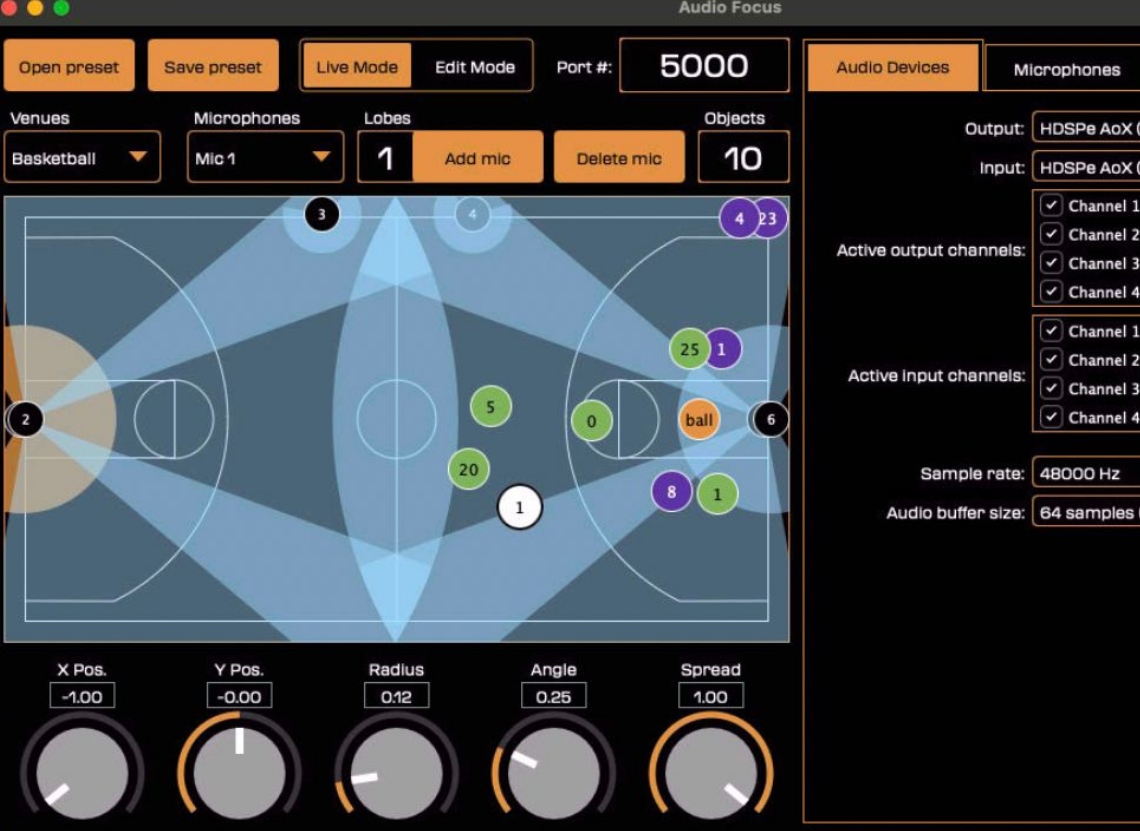
Task: Select black microphone marker 2 on left edge
Action: tap(26, 420)
